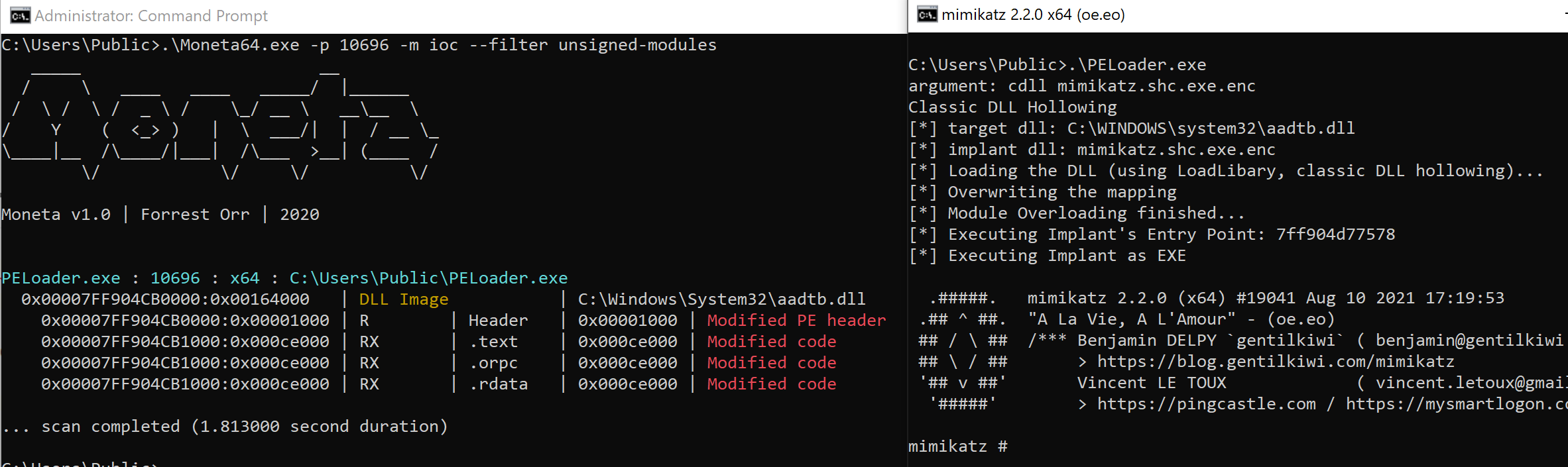
Task: Click the red Modified PE header text
Action: click(x=796, y=321)
